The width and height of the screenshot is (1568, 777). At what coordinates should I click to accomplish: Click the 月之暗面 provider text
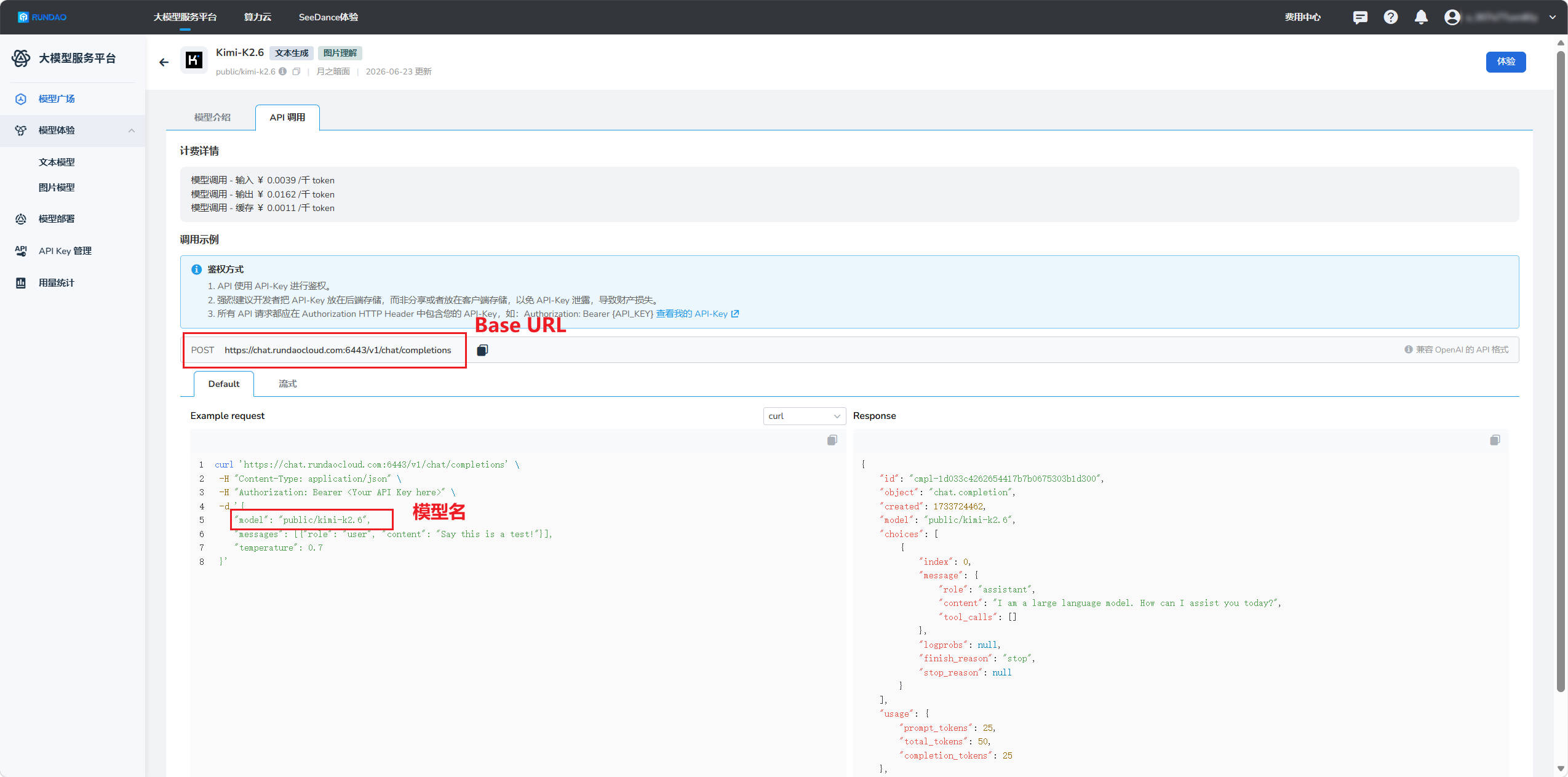(x=333, y=71)
